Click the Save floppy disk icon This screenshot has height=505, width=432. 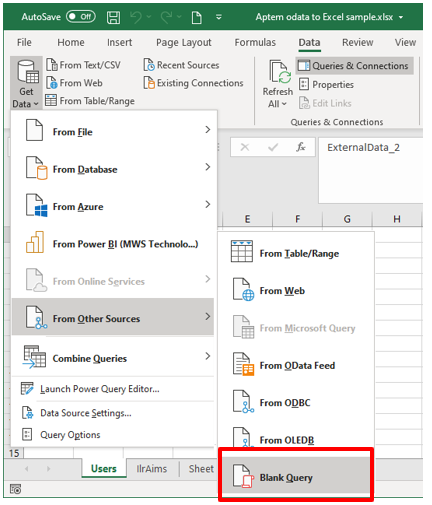(x=113, y=17)
